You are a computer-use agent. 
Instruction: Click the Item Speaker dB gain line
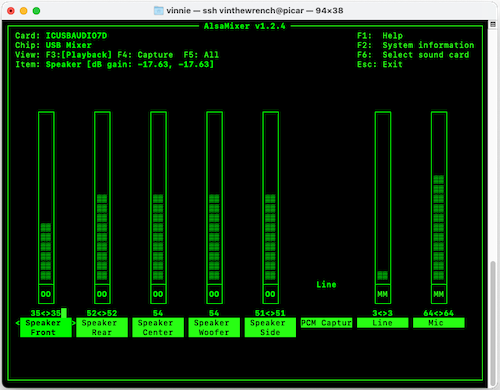[114, 64]
